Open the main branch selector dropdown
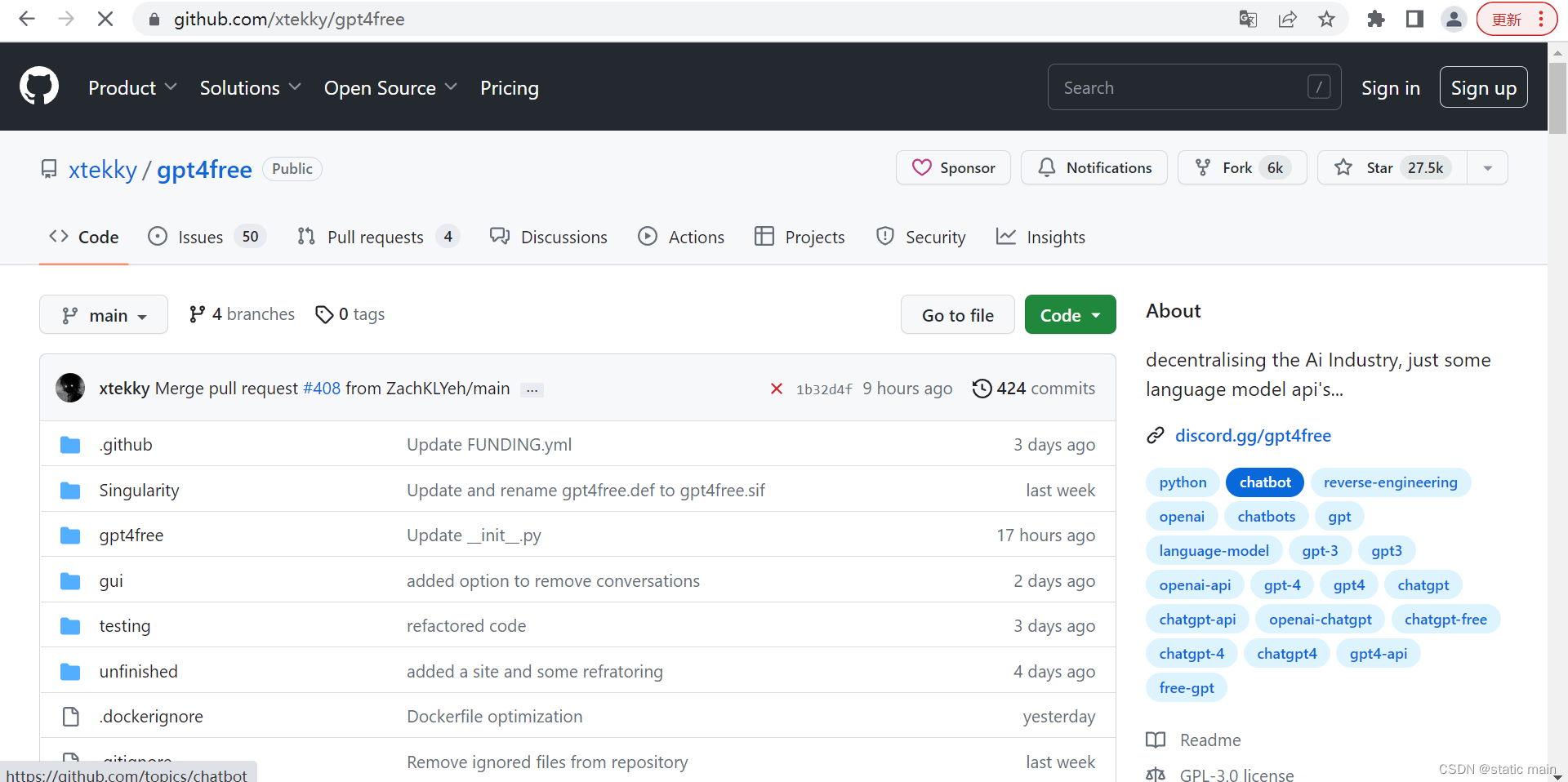The width and height of the screenshot is (1568, 782). tap(104, 314)
